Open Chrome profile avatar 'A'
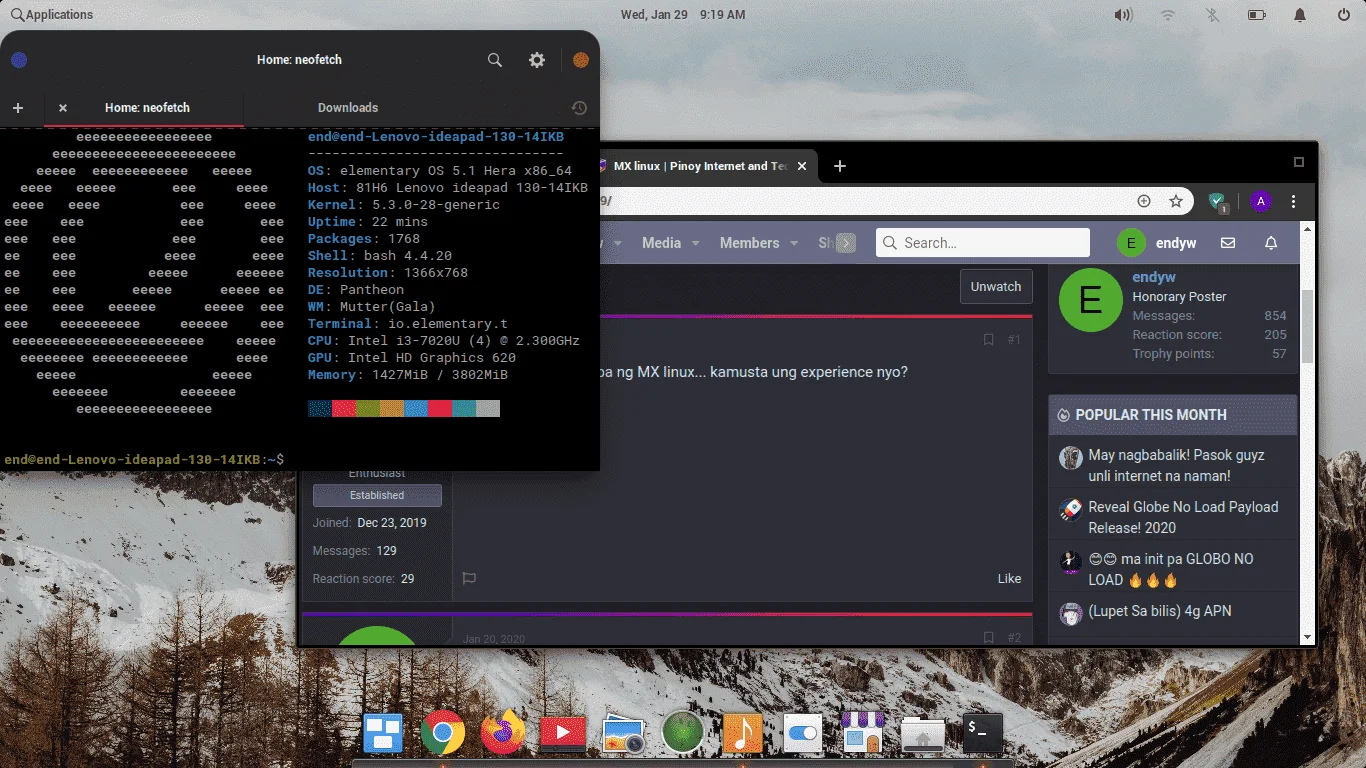This screenshot has width=1366, height=768. tap(1260, 201)
